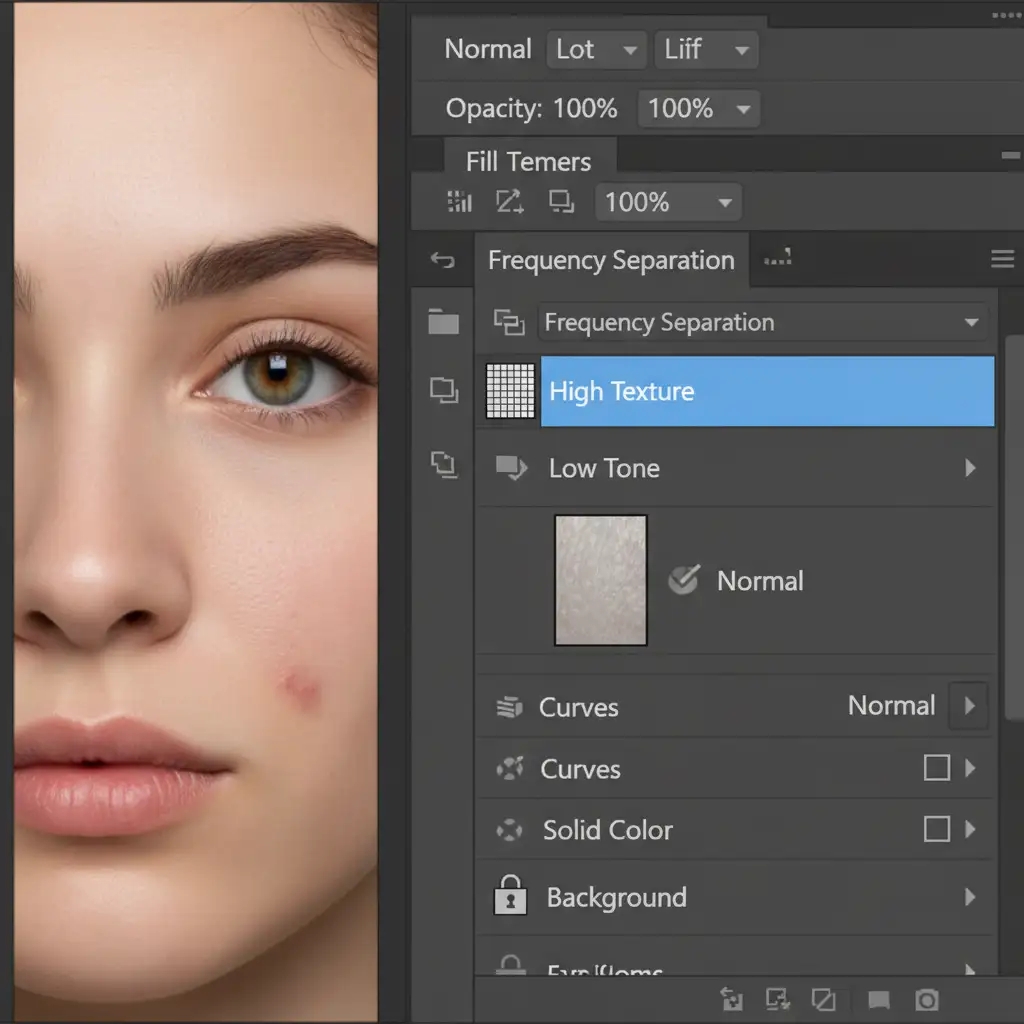The height and width of the screenshot is (1024, 1024).
Task: Click the stacked lines icon beside first Curves
Action: tap(509, 708)
